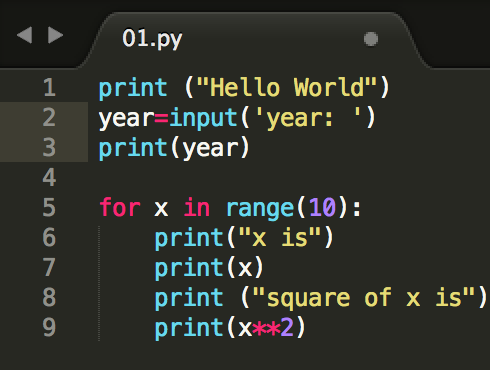Click the number 10 in range

point(322,207)
